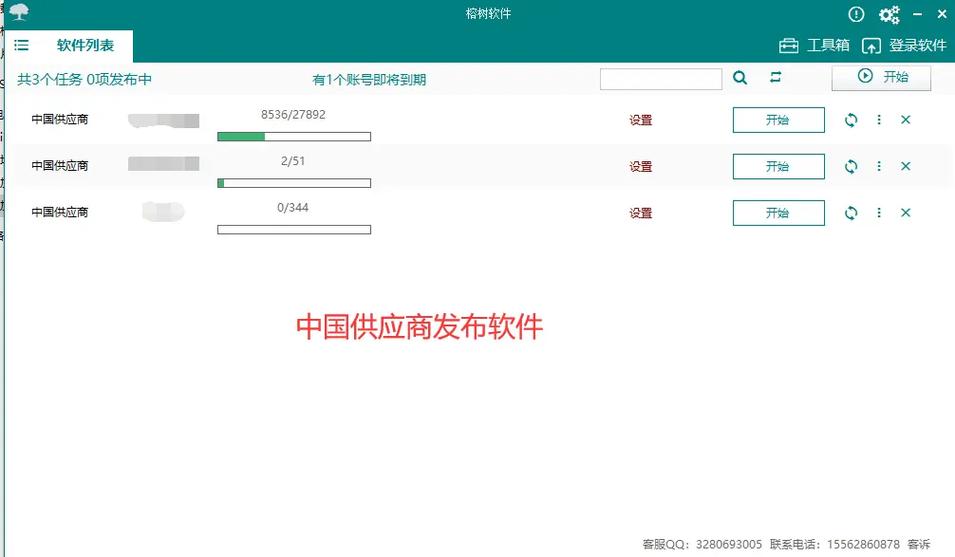Refresh the 8536/27892 task row
The width and height of the screenshot is (955, 557).
coord(851,120)
